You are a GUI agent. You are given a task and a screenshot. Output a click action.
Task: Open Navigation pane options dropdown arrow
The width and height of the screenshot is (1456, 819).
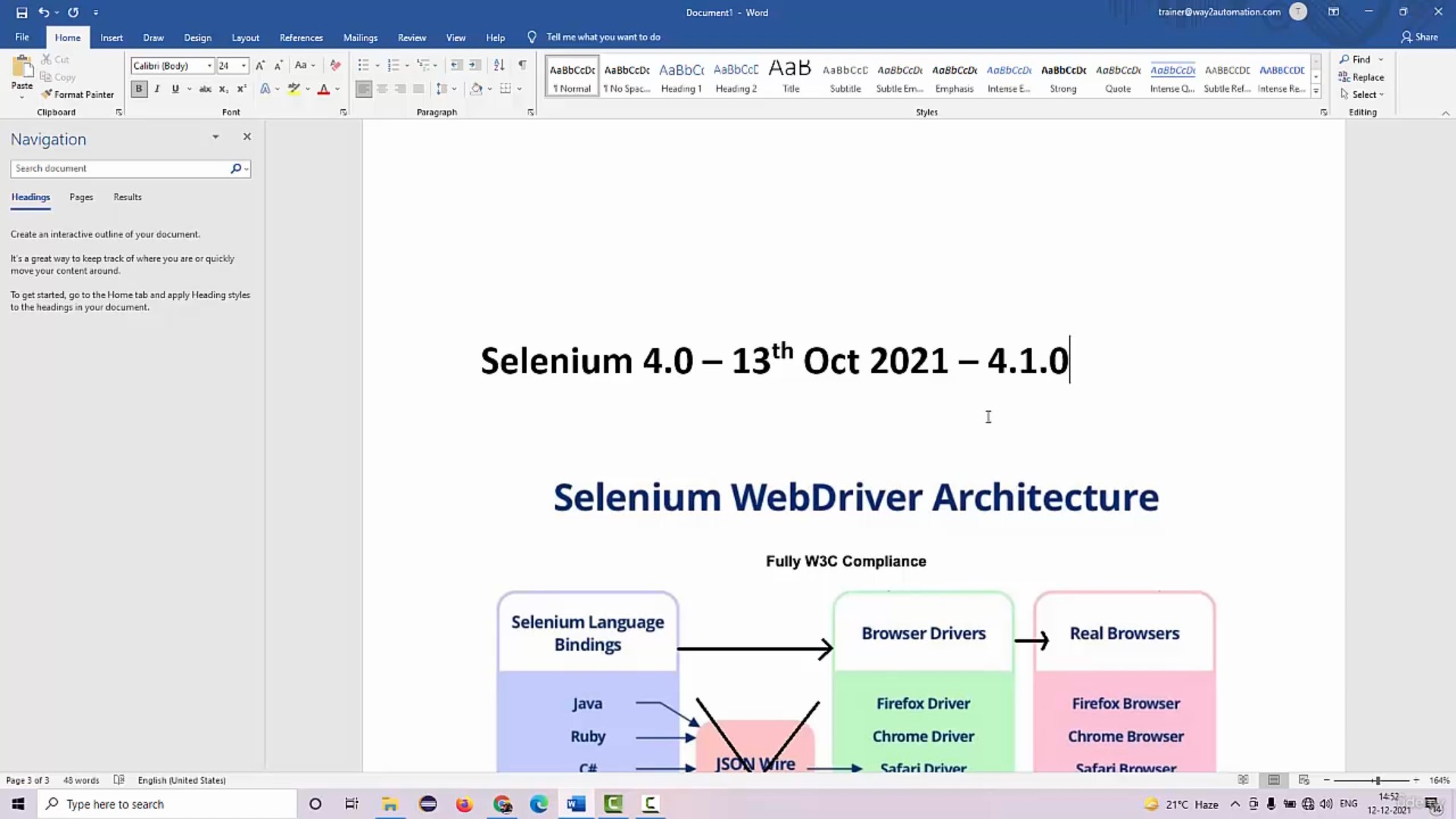[x=215, y=136]
